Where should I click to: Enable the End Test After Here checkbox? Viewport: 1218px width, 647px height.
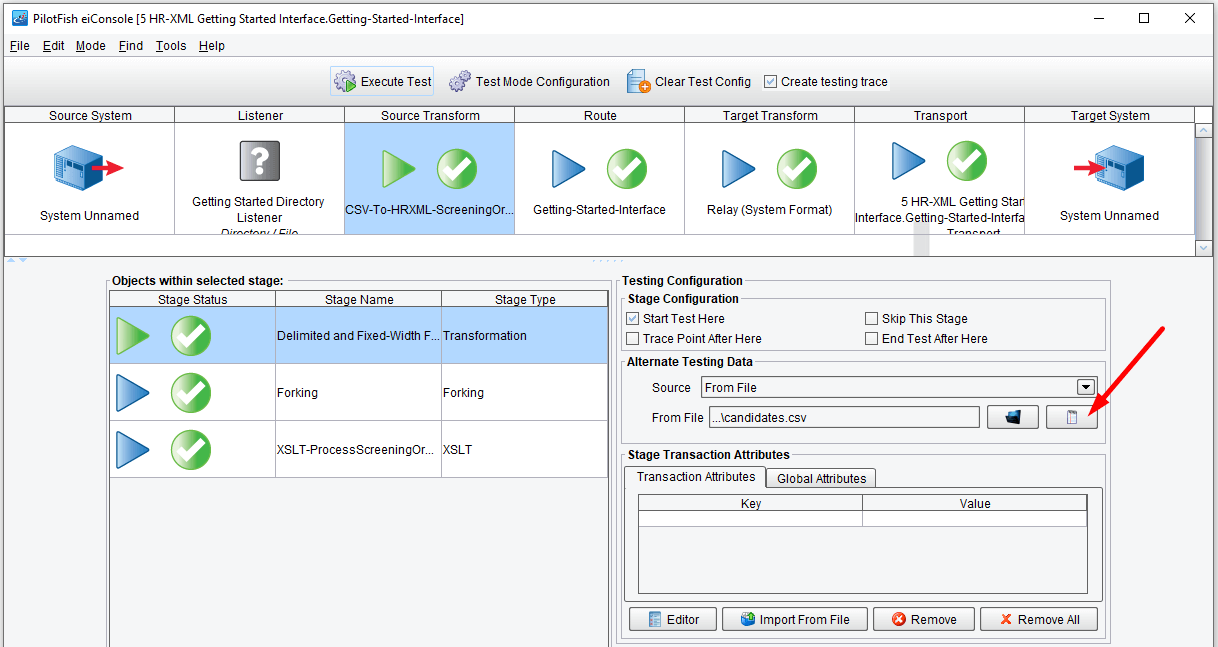872,339
